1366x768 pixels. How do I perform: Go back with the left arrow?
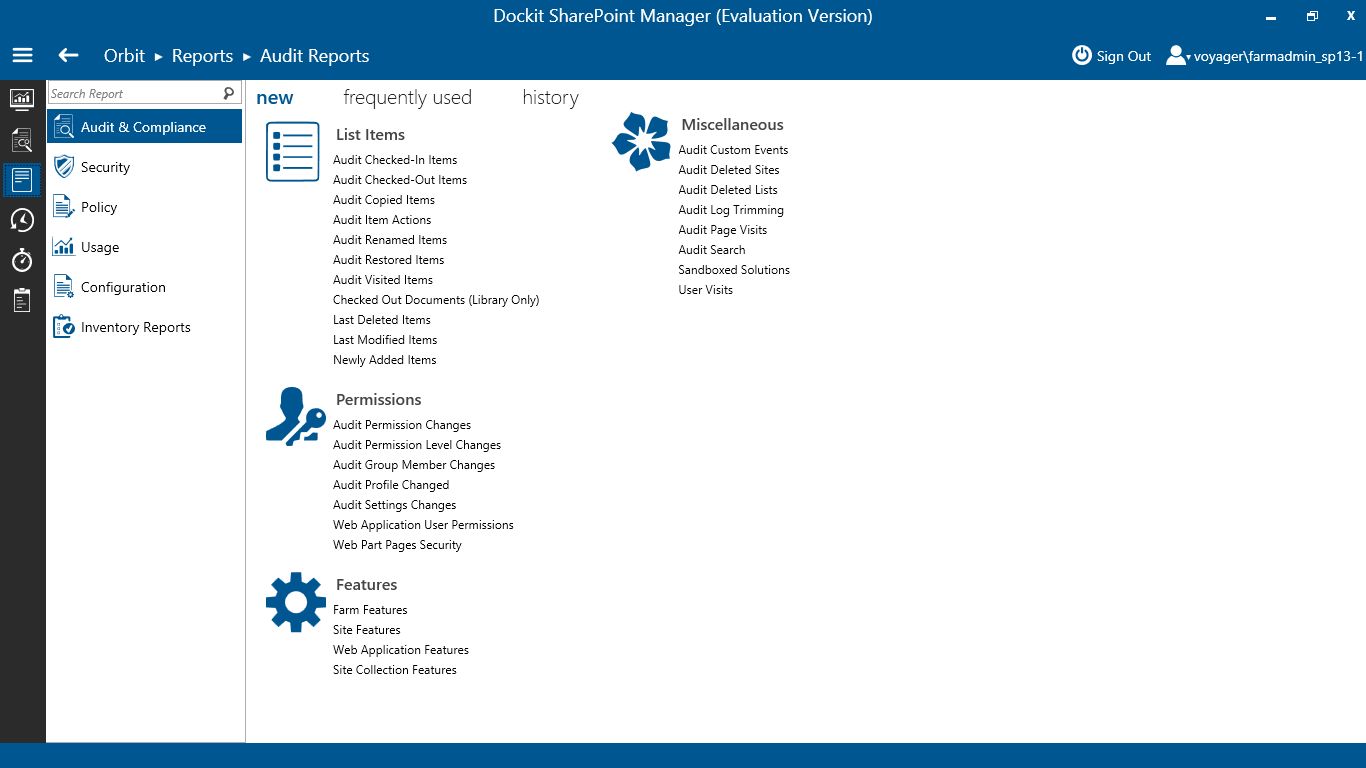[x=68, y=56]
